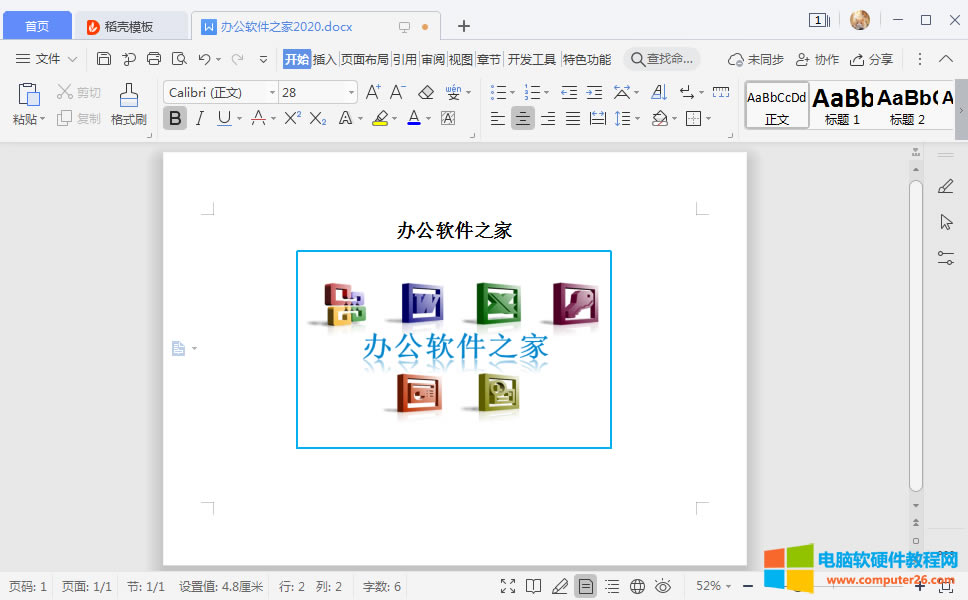Open the font name Calibri dropdown
The image size is (968, 600).
(272, 93)
